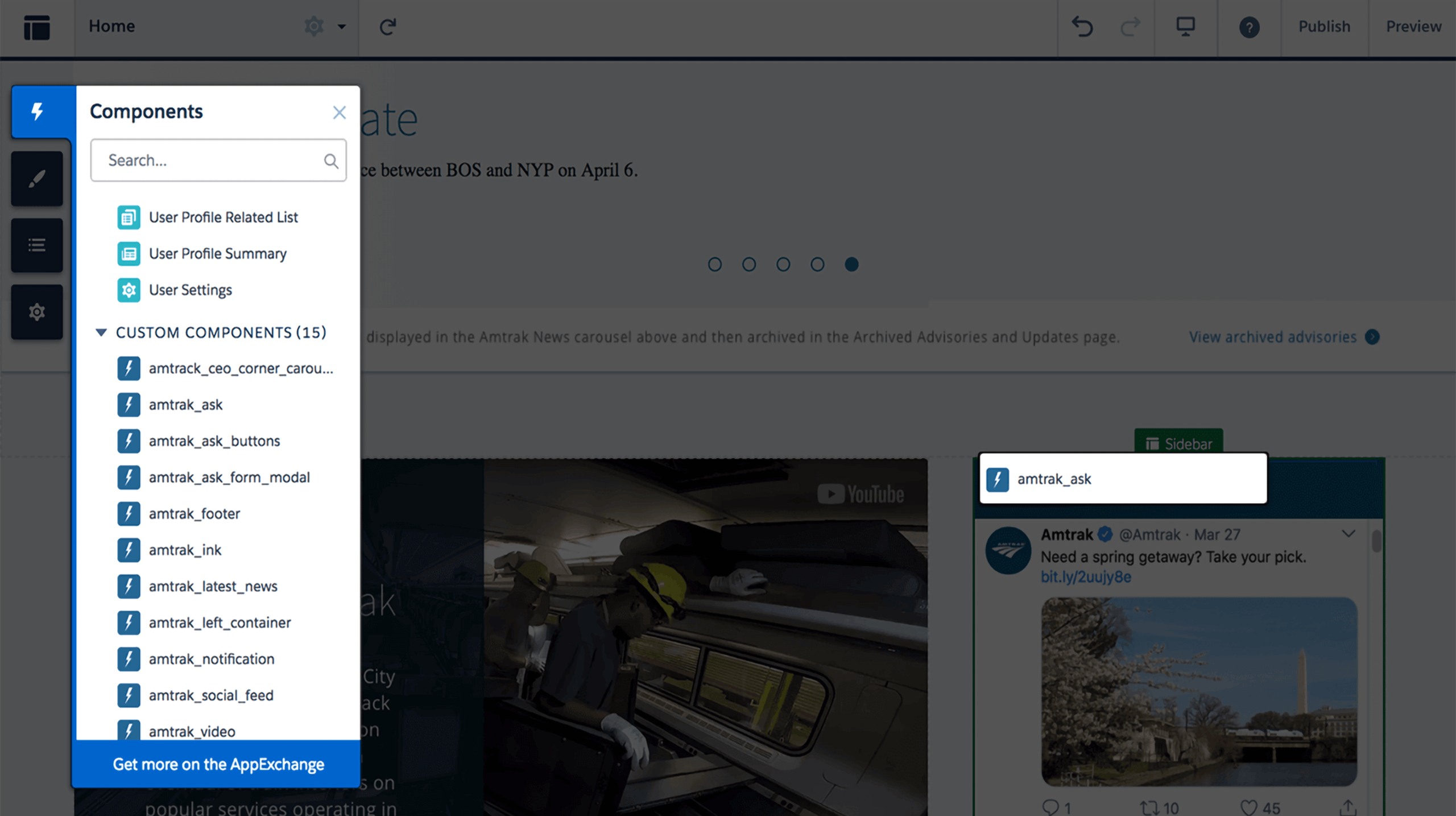Go to fourth carousel slide dot
The height and width of the screenshot is (816, 1456).
817,265
